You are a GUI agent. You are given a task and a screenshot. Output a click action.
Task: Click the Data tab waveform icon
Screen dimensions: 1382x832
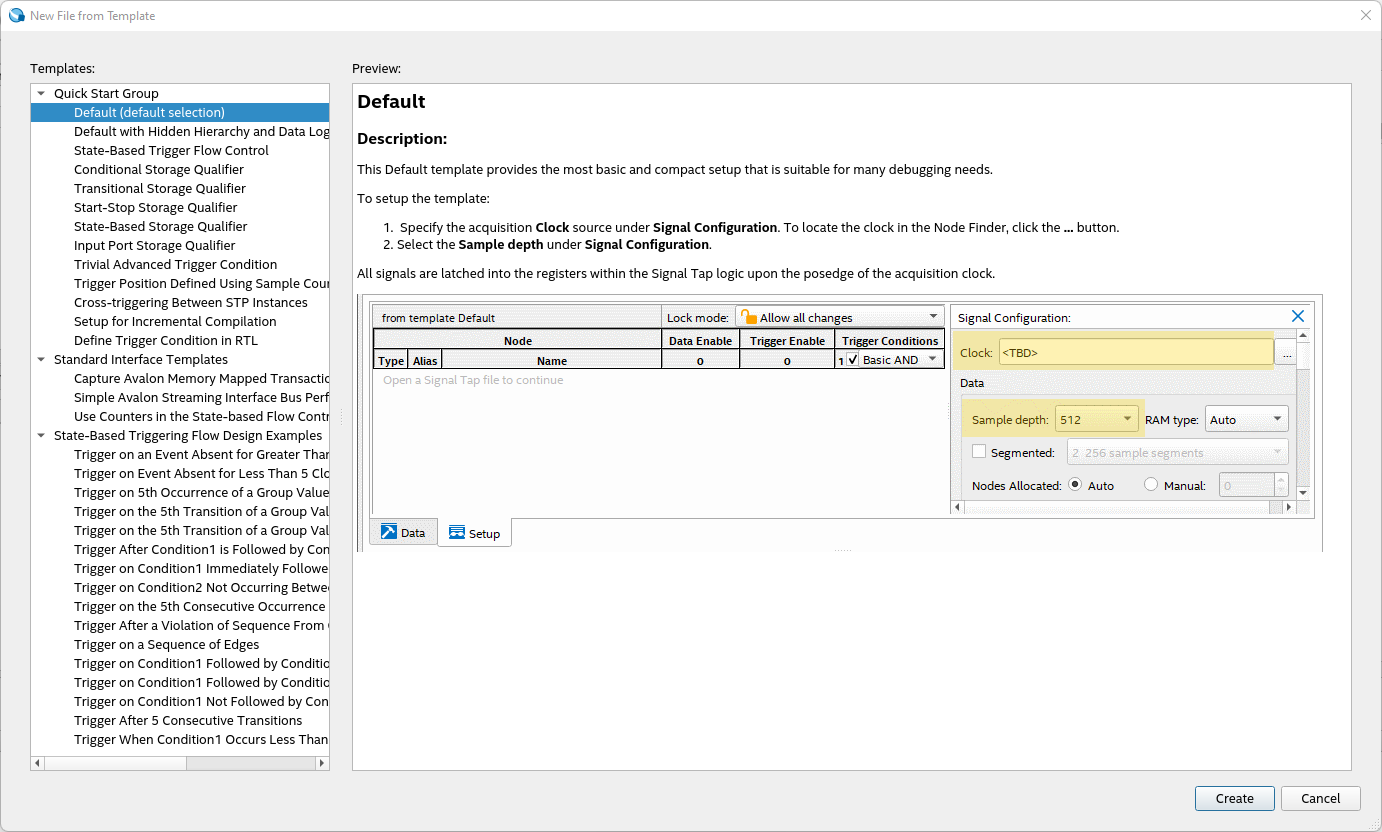(x=389, y=532)
